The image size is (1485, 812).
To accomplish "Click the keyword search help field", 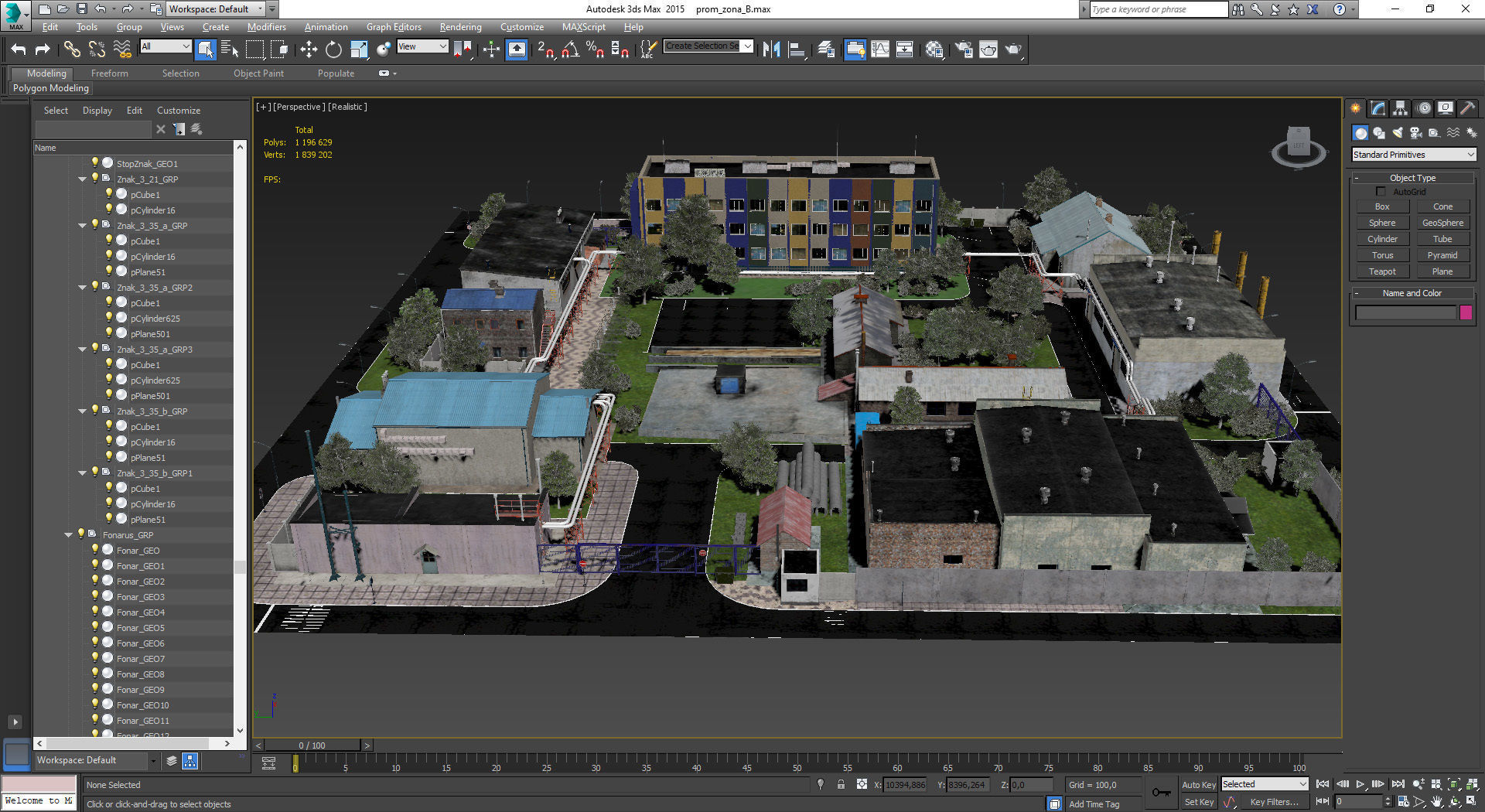I will click(x=1158, y=9).
